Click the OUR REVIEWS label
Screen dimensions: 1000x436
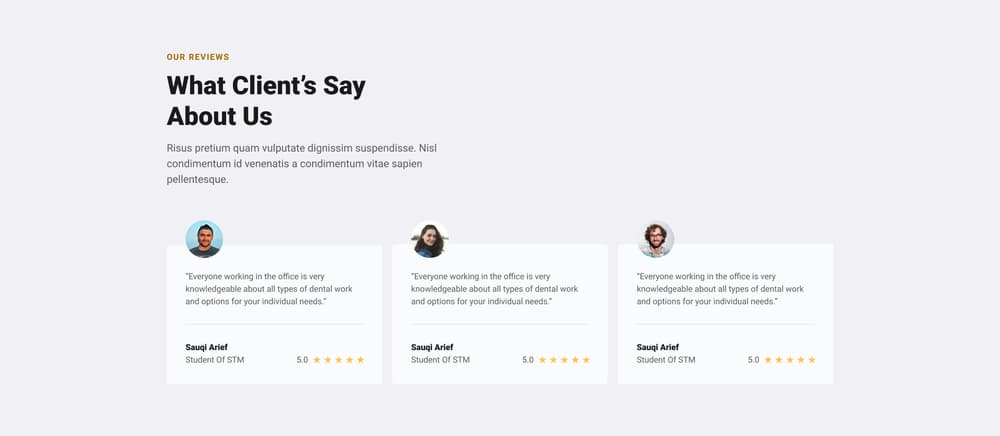[x=198, y=57]
